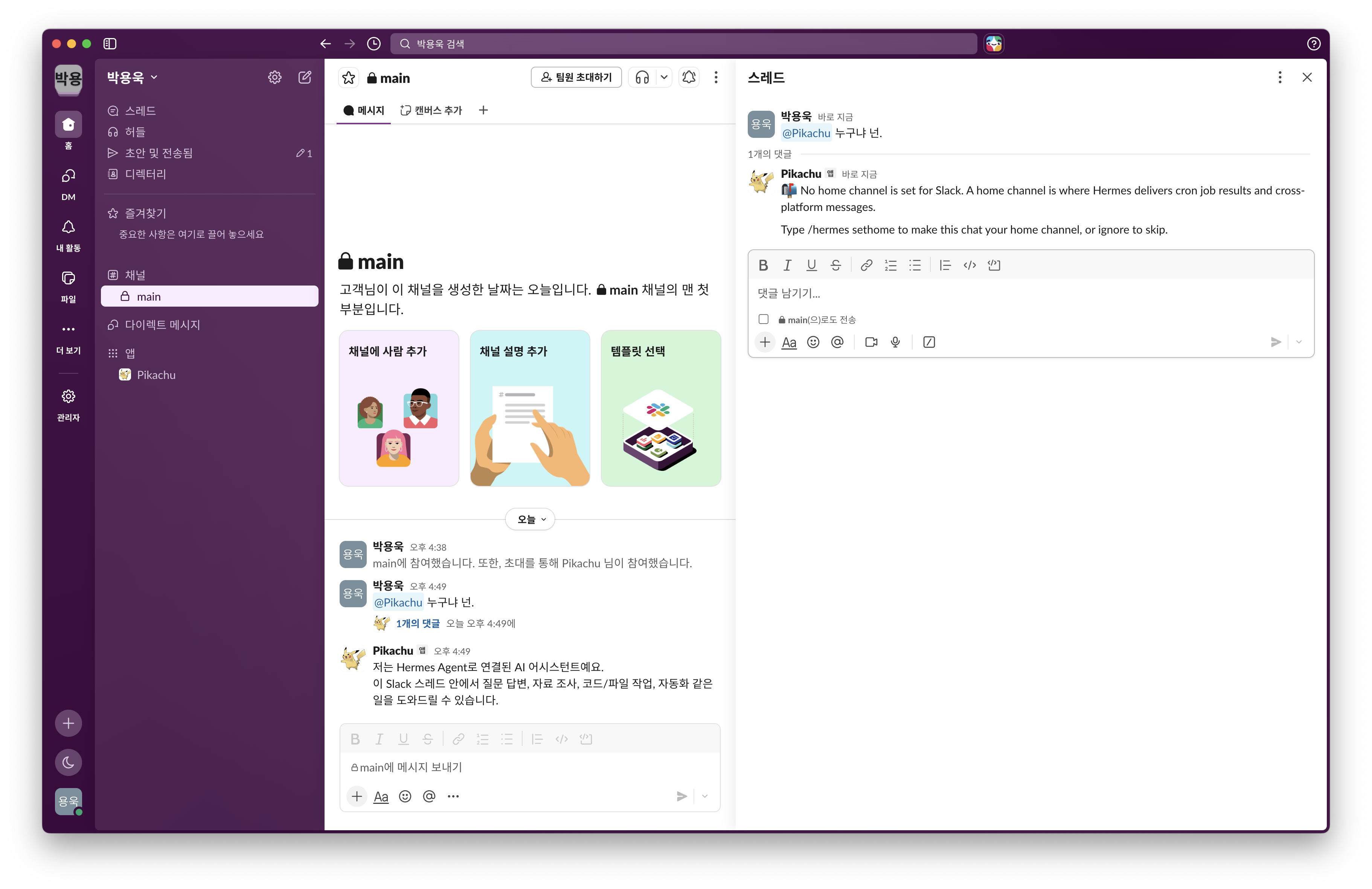Start a huddle with the headphones icon
1372x889 pixels.
642,77
